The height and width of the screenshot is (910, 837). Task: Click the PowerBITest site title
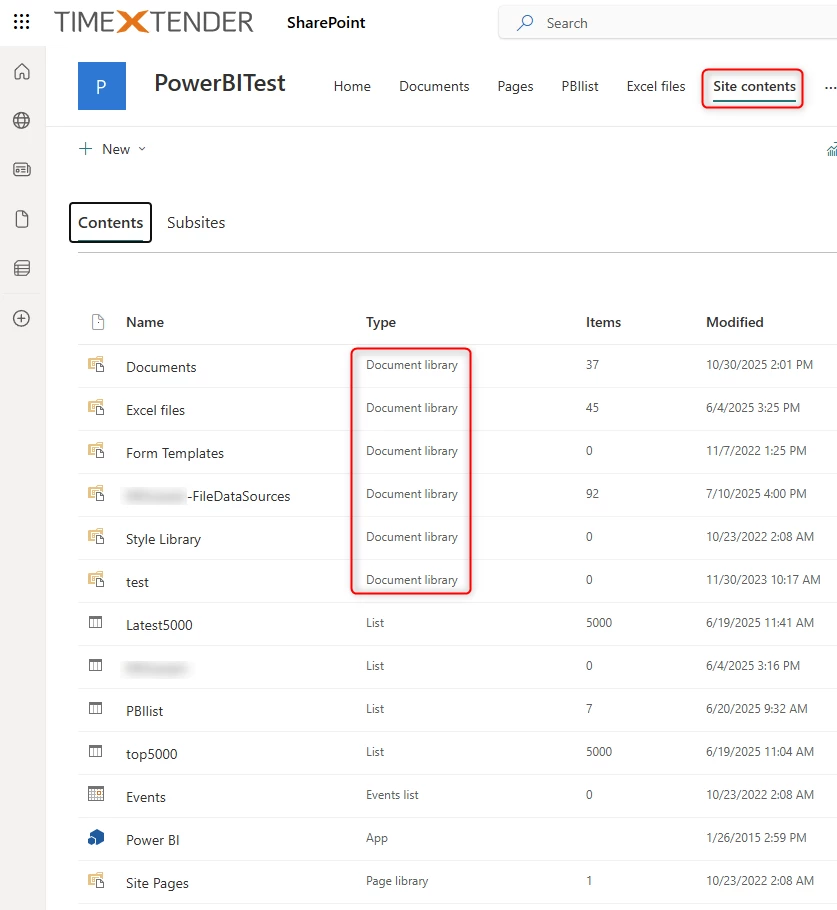coord(220,84)
